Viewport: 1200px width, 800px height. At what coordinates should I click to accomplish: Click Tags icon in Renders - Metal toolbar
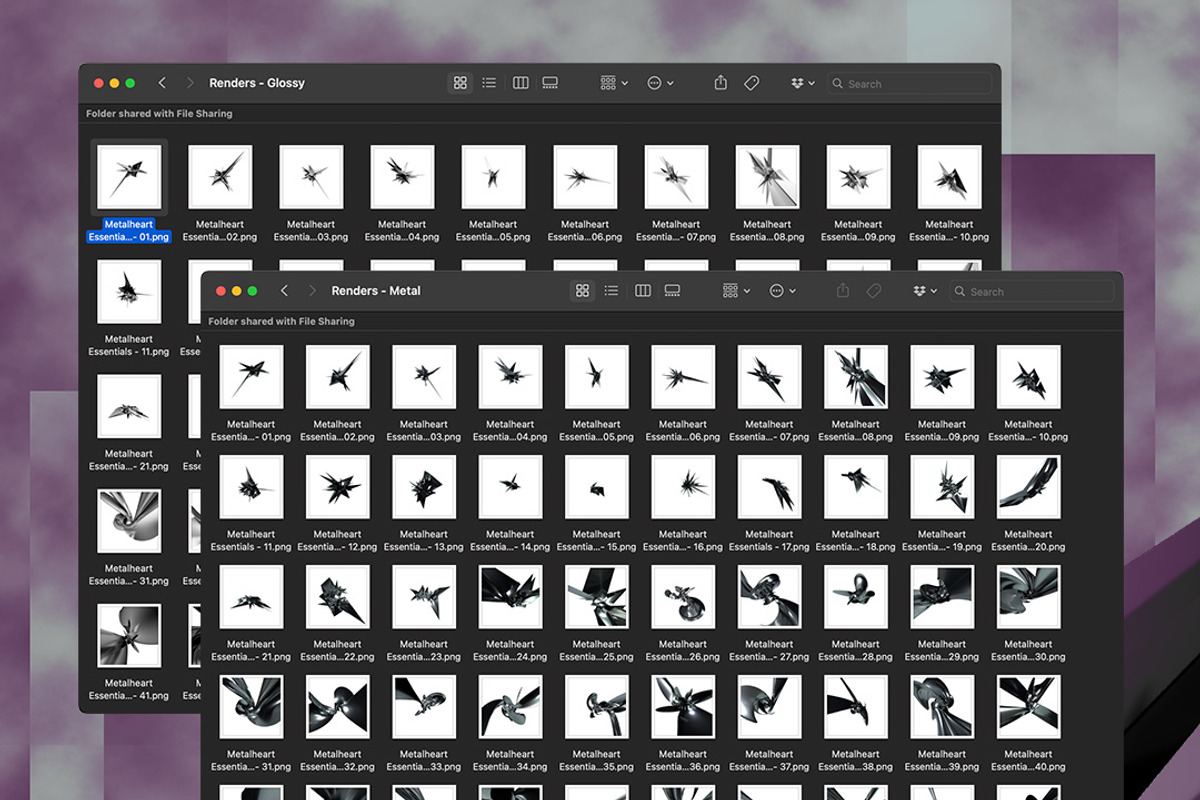point(874,291)
